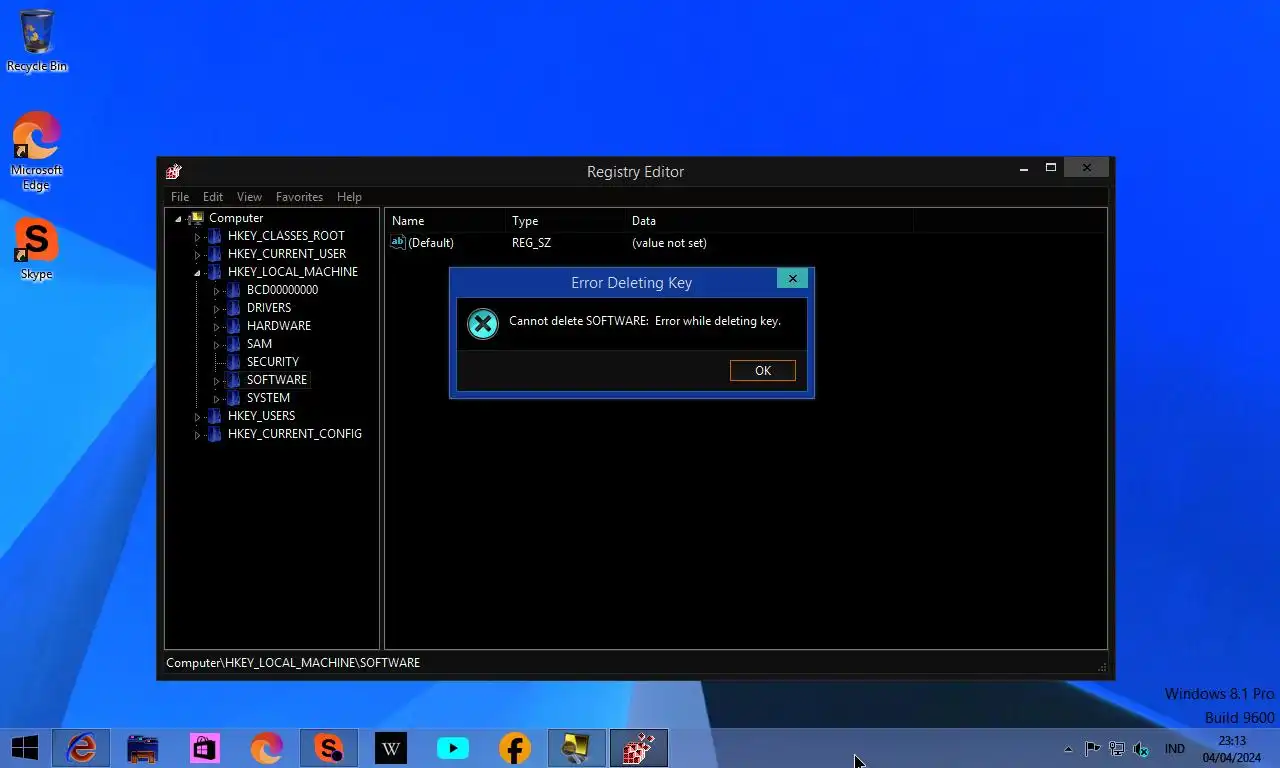Open the View menu

249,197
